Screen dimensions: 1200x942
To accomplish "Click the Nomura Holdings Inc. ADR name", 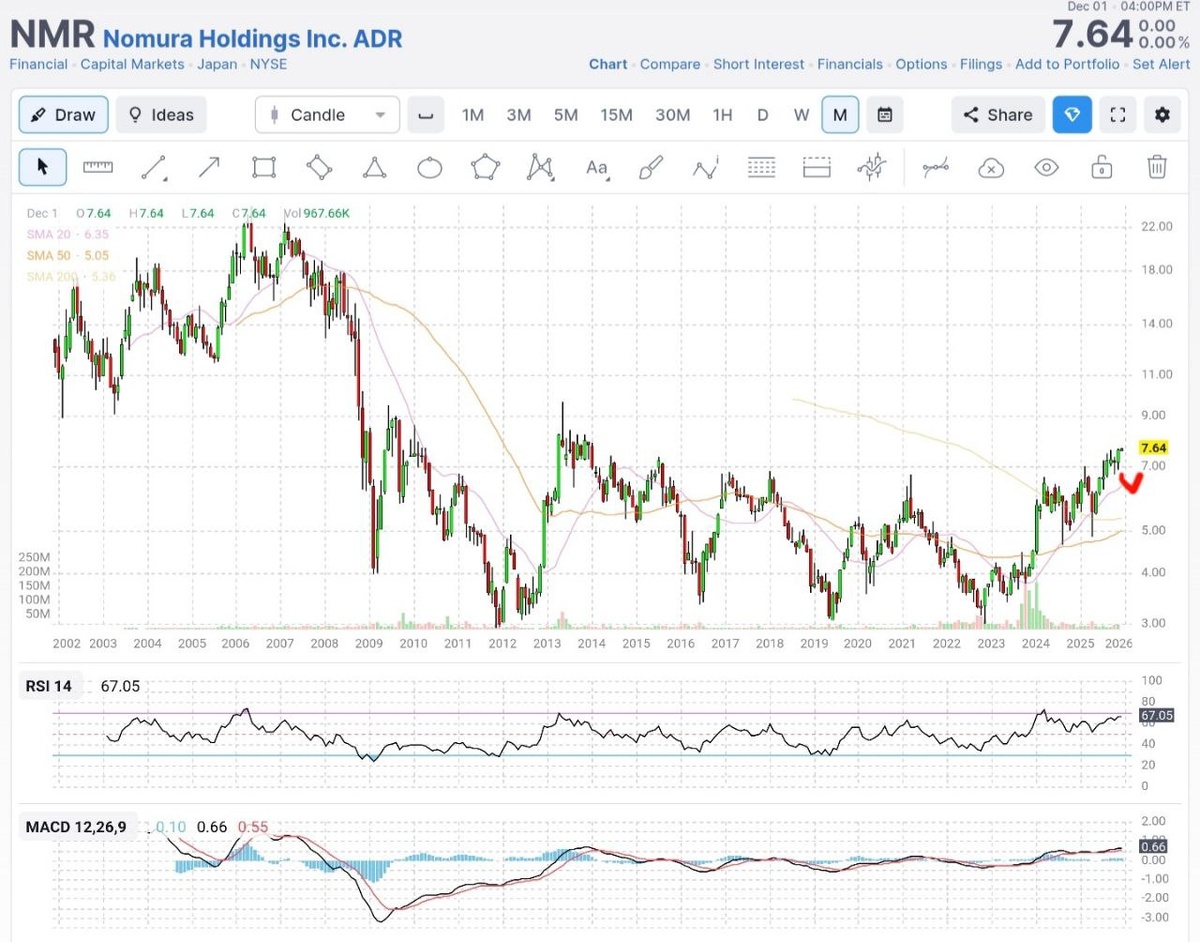I will click(x=253, y=39).
